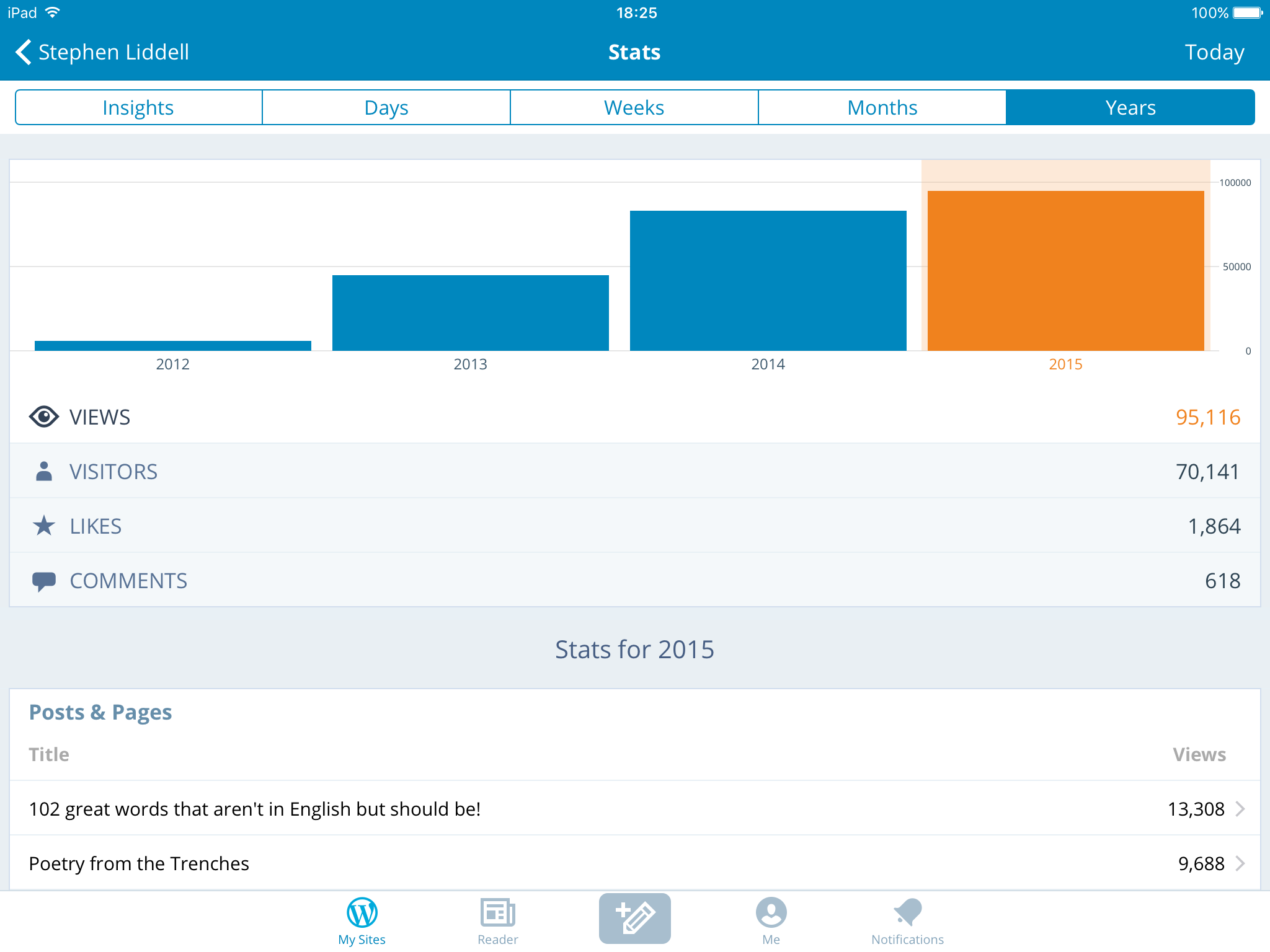This screenshot has width=1270, height=952.
Task: Tap the Comments speech bubble icon
Action: point(43,581)
